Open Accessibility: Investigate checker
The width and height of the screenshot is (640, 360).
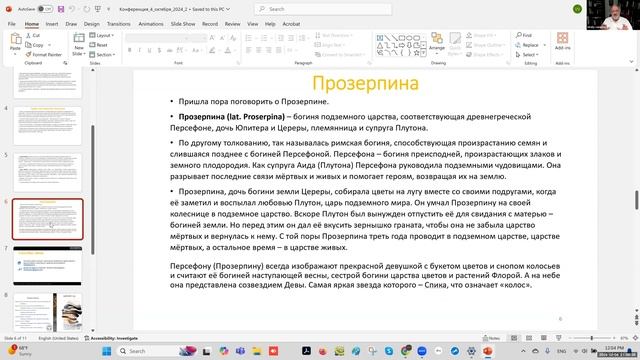pos(111,338)
